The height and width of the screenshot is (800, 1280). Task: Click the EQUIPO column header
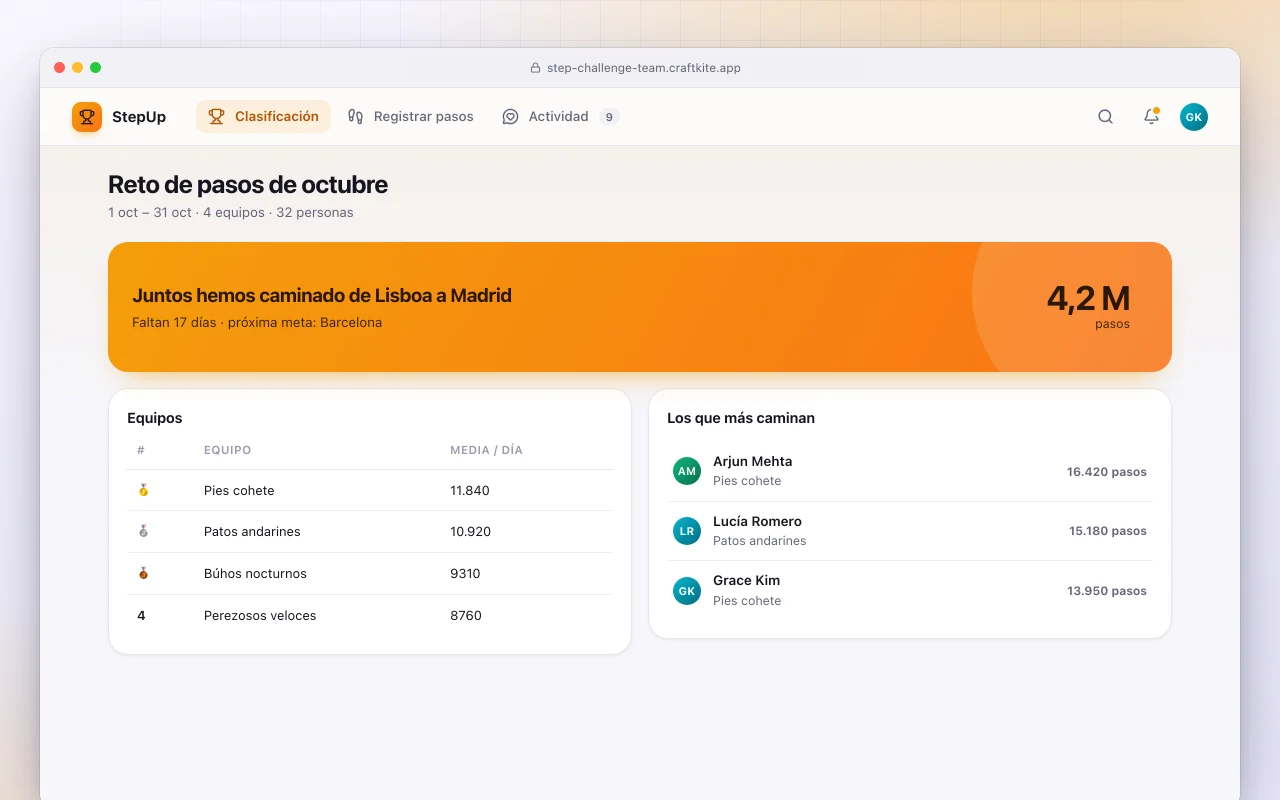point(227,450)
